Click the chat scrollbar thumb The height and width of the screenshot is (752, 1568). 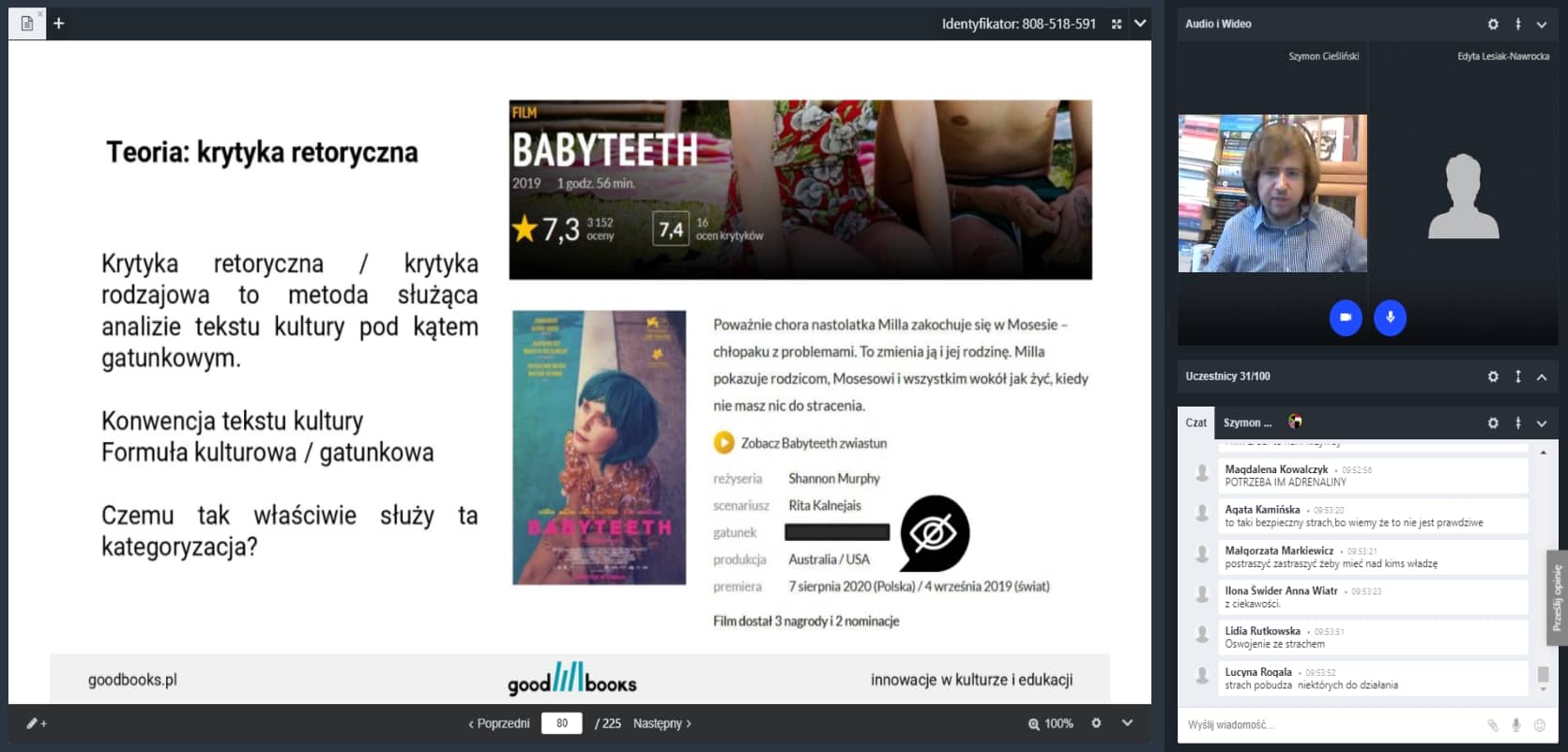pos(1544,674)
